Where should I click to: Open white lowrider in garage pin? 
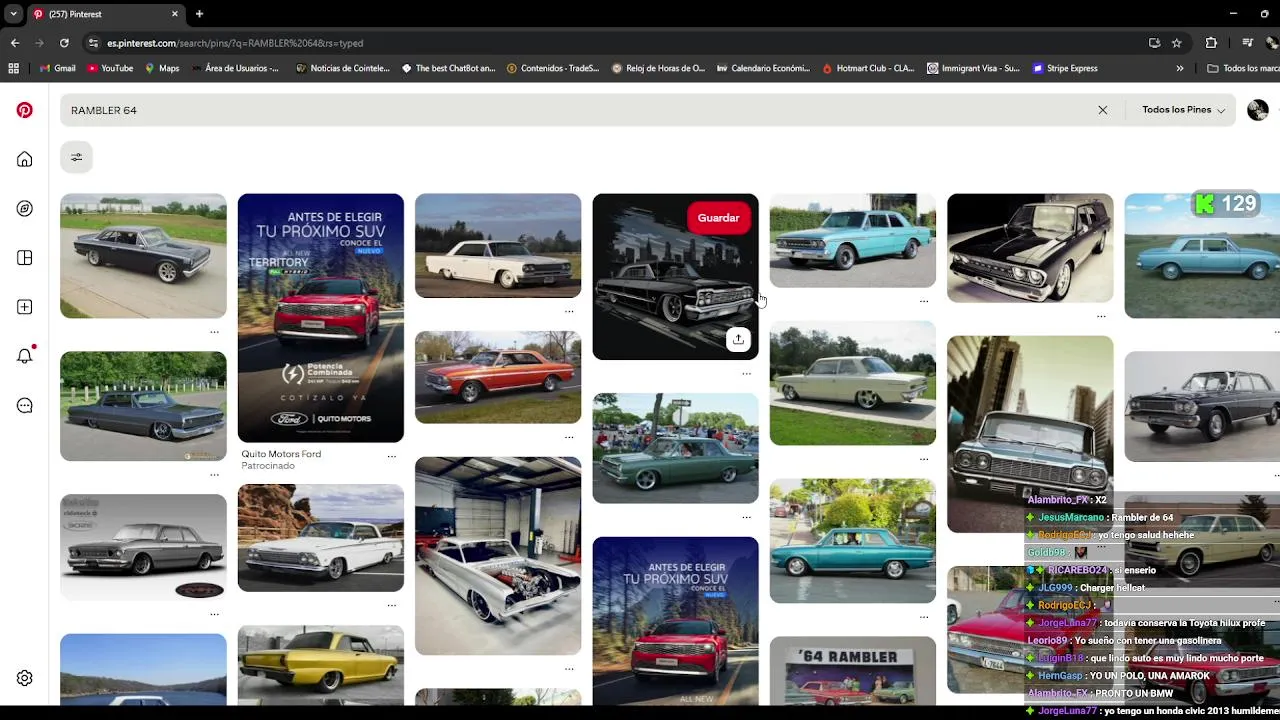point(498,556)
